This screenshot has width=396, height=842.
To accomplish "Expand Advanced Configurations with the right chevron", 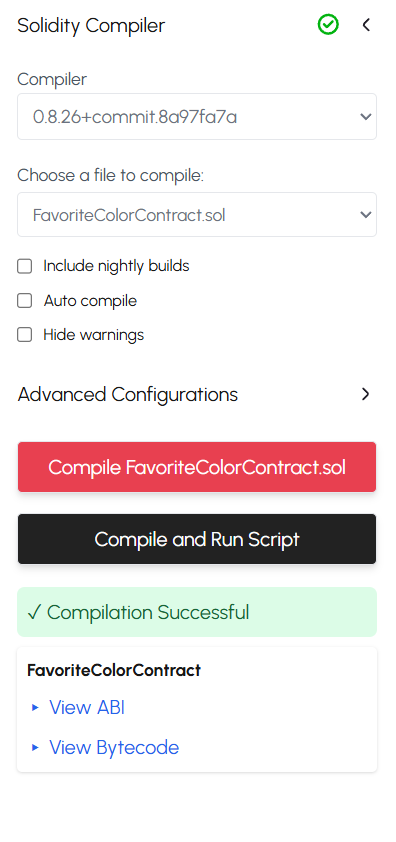I will click(366, 394).
